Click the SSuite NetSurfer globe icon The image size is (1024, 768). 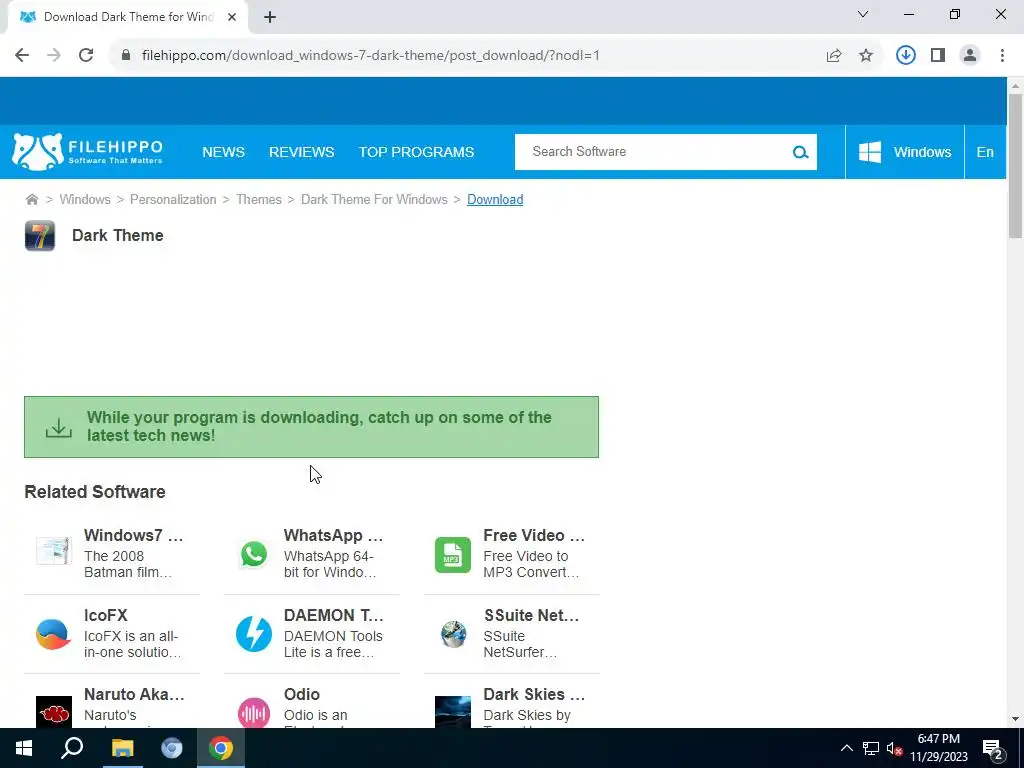[x=453, y=633]
